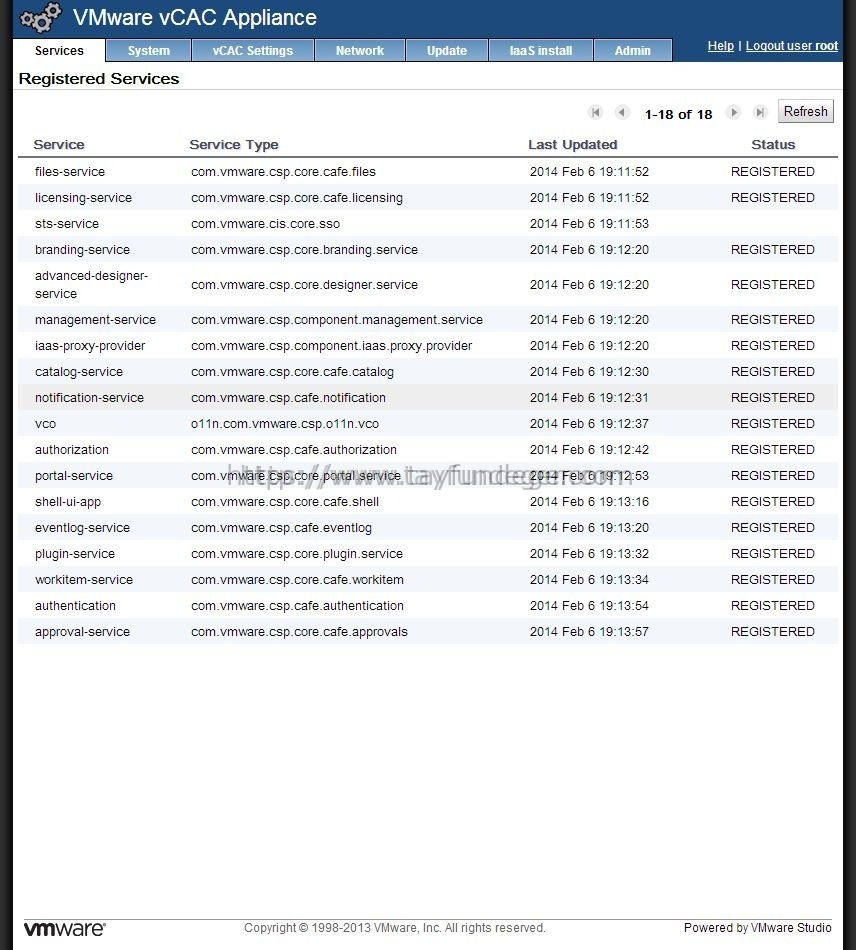Image resolution: width=856 pixels, height=950 pixels.
Task: Click the catalog-service name
Action: (x=79, y=372)
